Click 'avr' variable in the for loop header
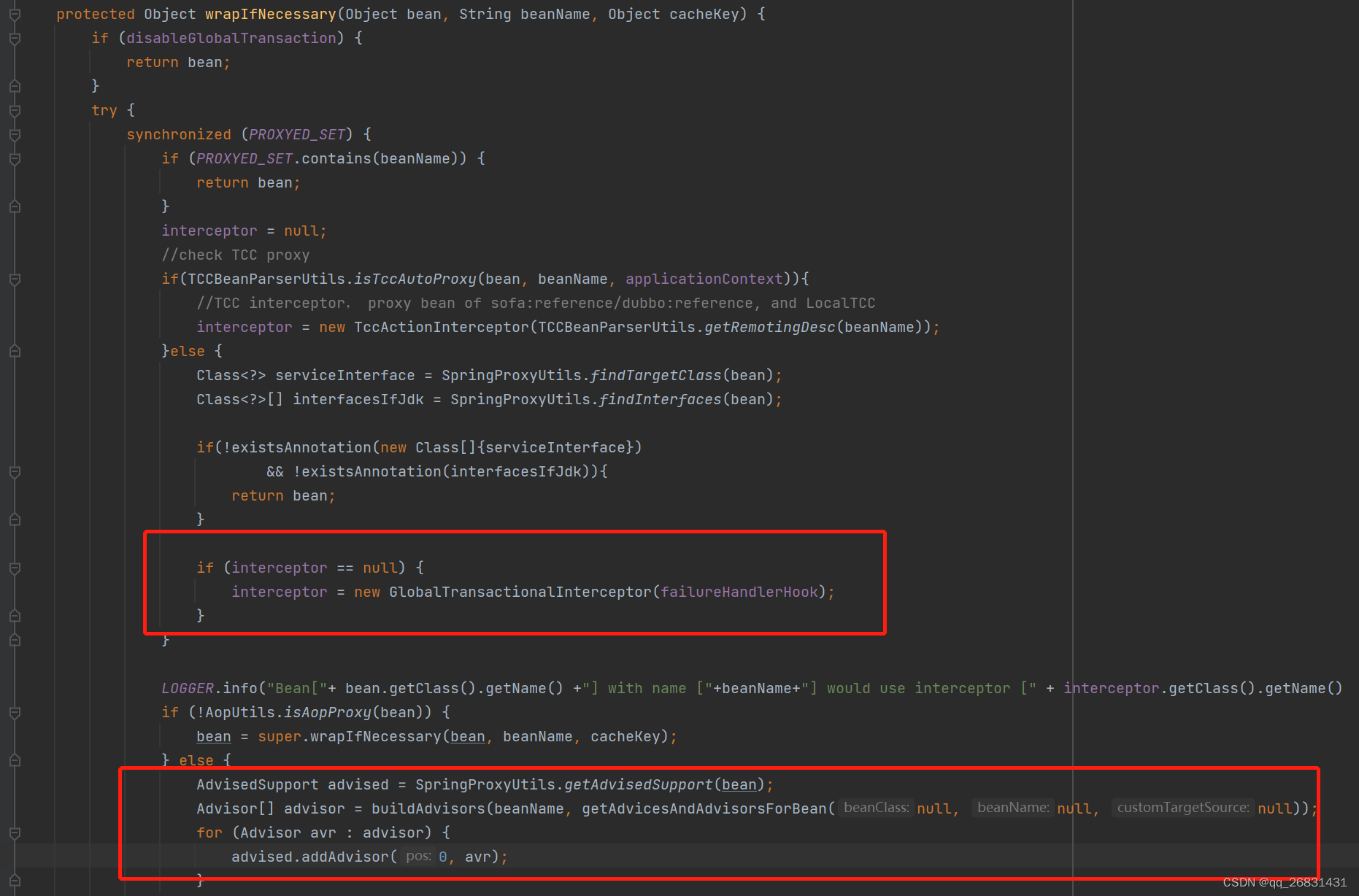The height and width of the screenshot is (896, 1359). pyautogui.click(x=323, y=833)
